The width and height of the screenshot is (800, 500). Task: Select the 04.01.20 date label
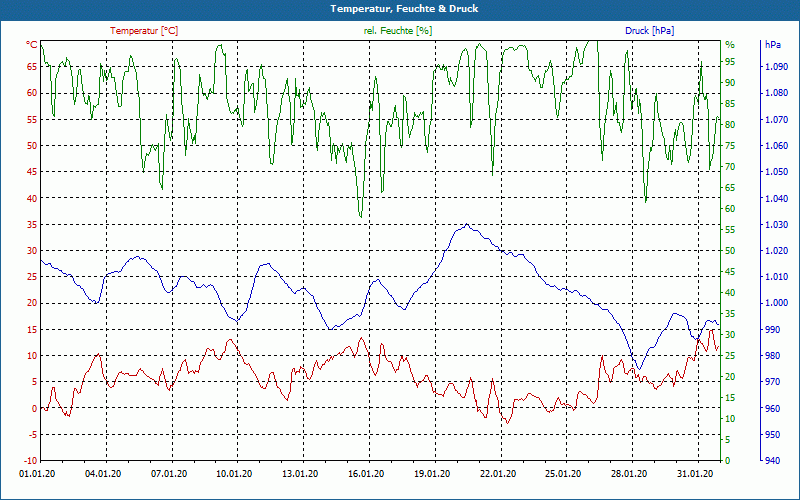point(103,474)
